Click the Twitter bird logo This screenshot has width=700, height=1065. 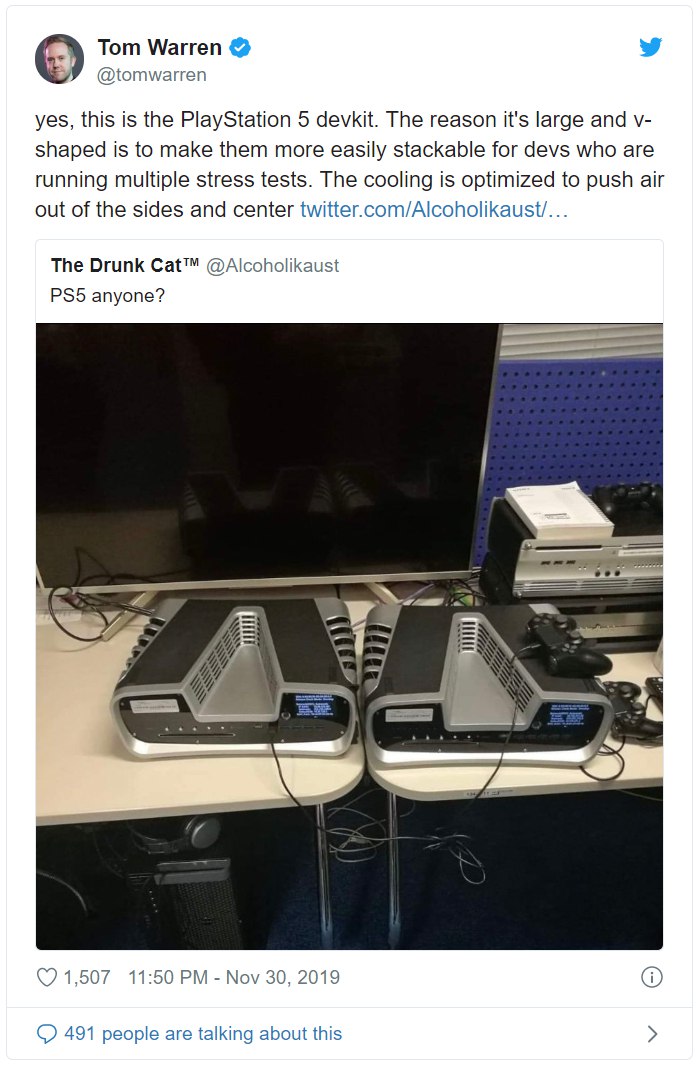click(650, 47)
